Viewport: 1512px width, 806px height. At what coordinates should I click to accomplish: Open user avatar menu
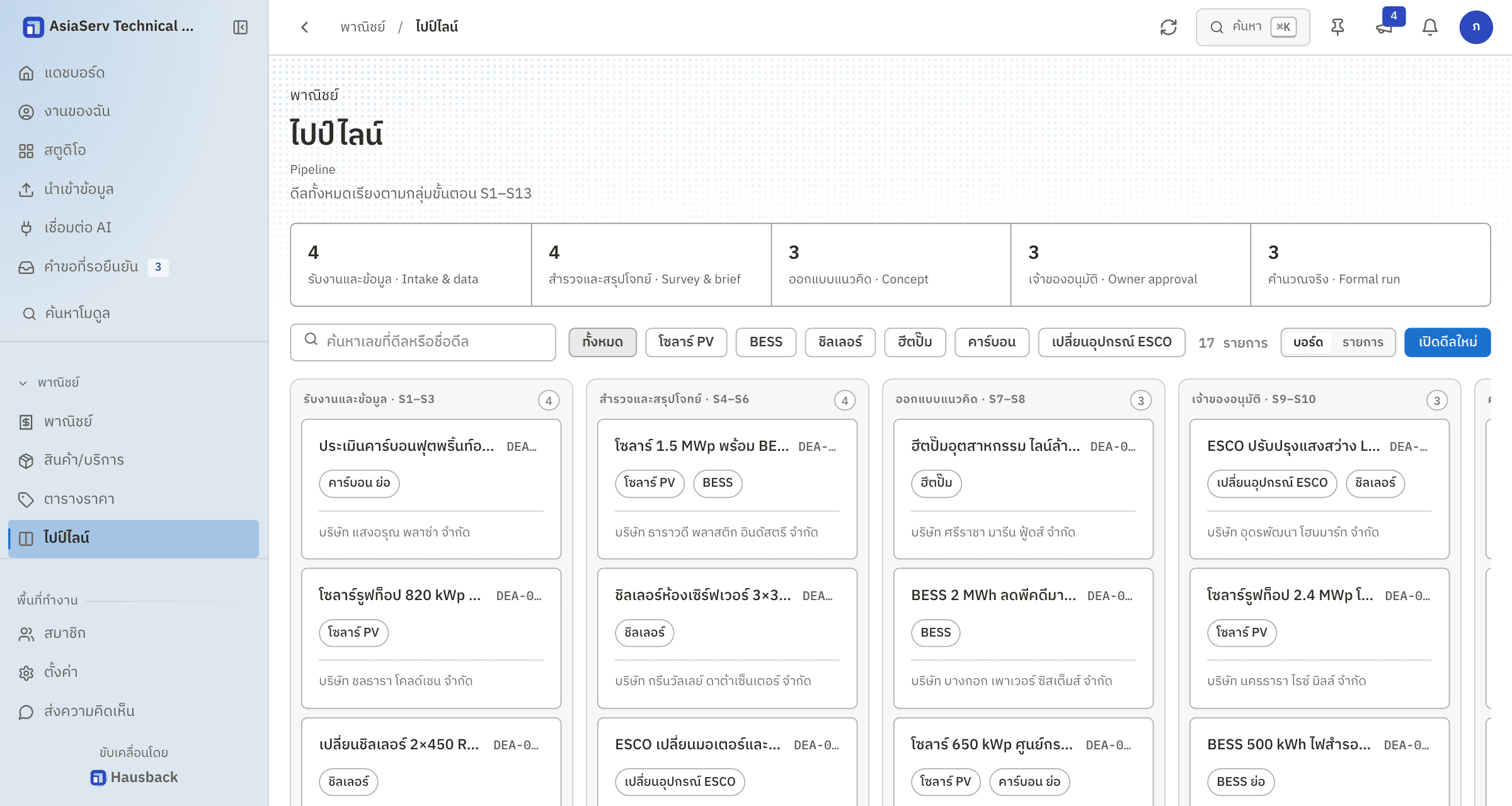[x=1476, y=27]
